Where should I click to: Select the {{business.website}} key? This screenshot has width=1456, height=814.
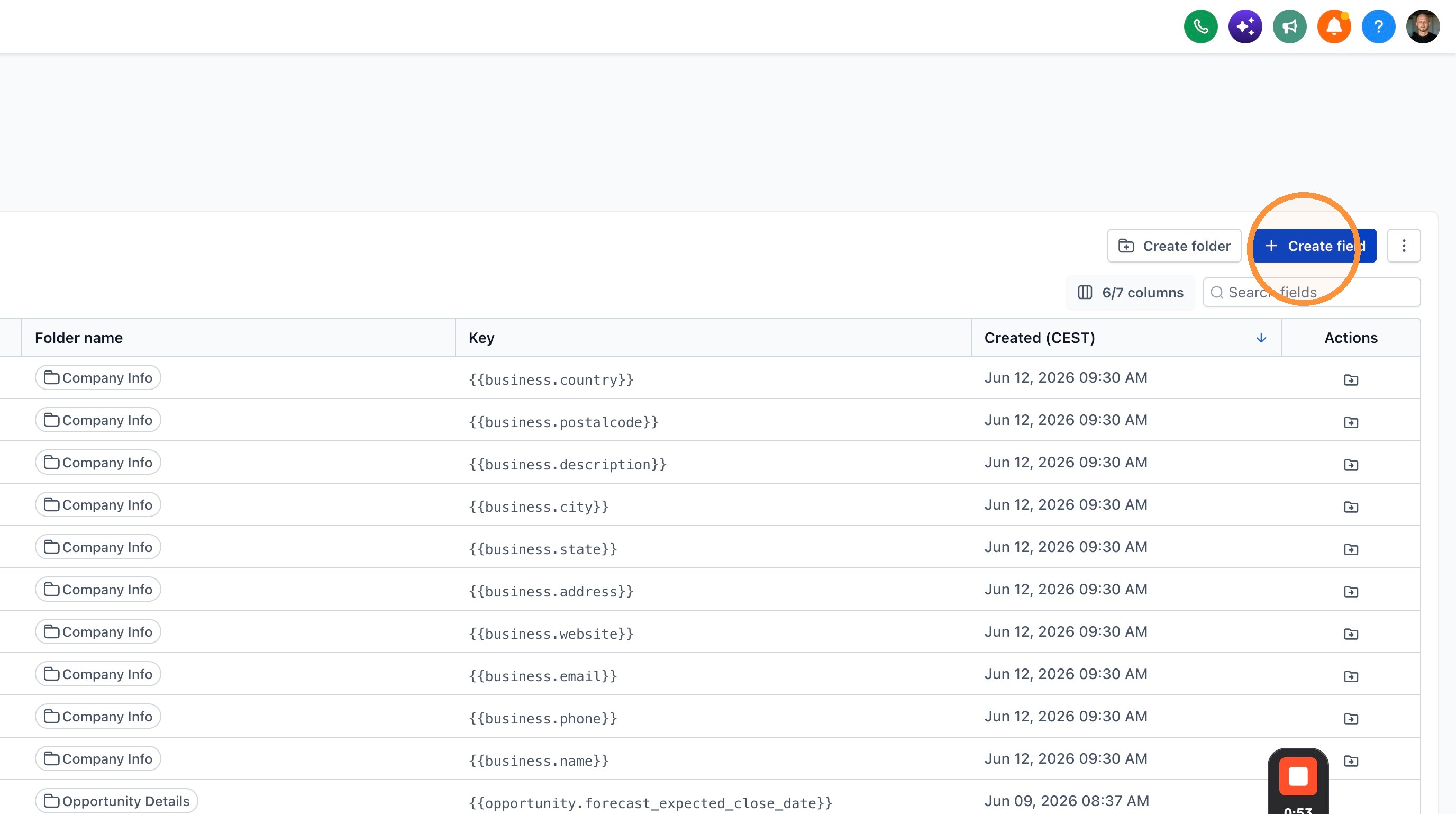[x=551, y=634]
